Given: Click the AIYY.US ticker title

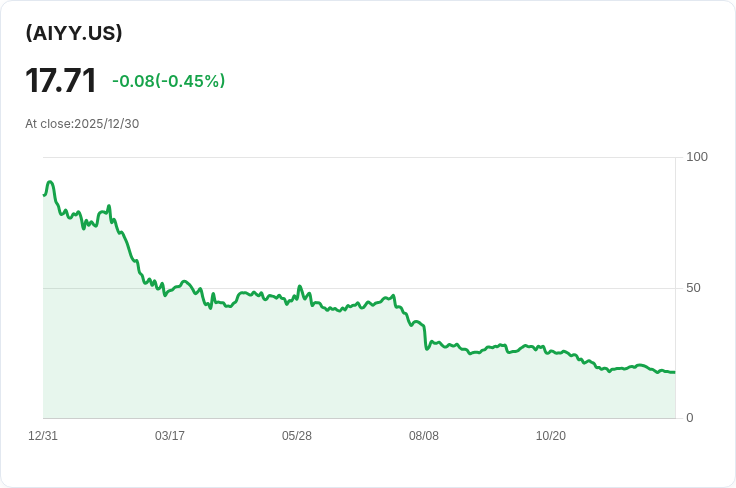Looking at the screenshot, I should click(74, 33).
